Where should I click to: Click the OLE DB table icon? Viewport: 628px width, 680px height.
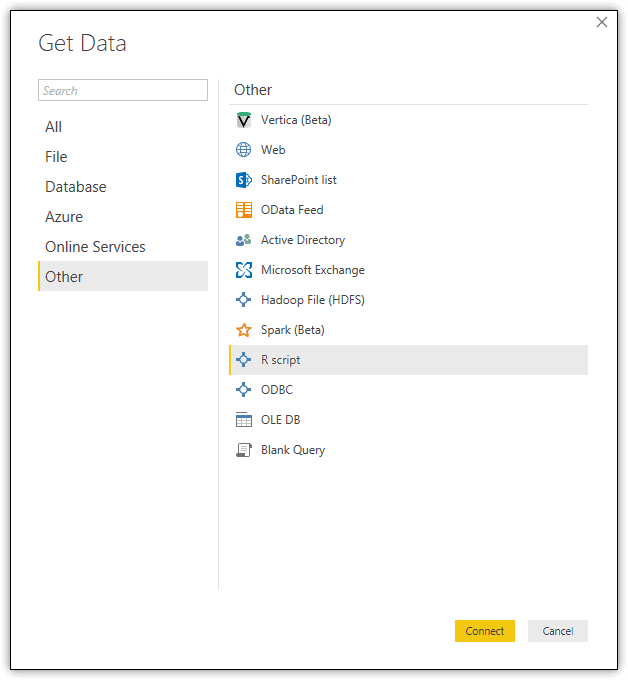point(243,420)
